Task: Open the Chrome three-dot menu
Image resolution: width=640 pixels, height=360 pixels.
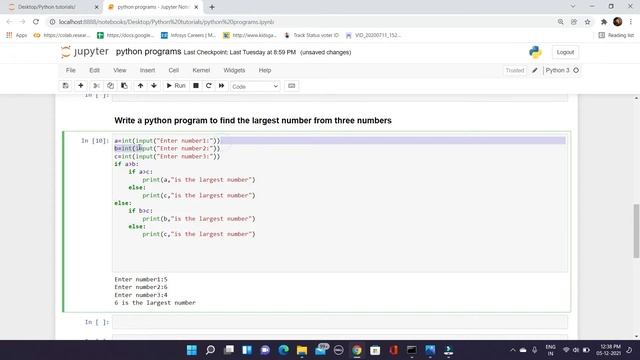Action: pyautogui.click(x=631, y=22)
